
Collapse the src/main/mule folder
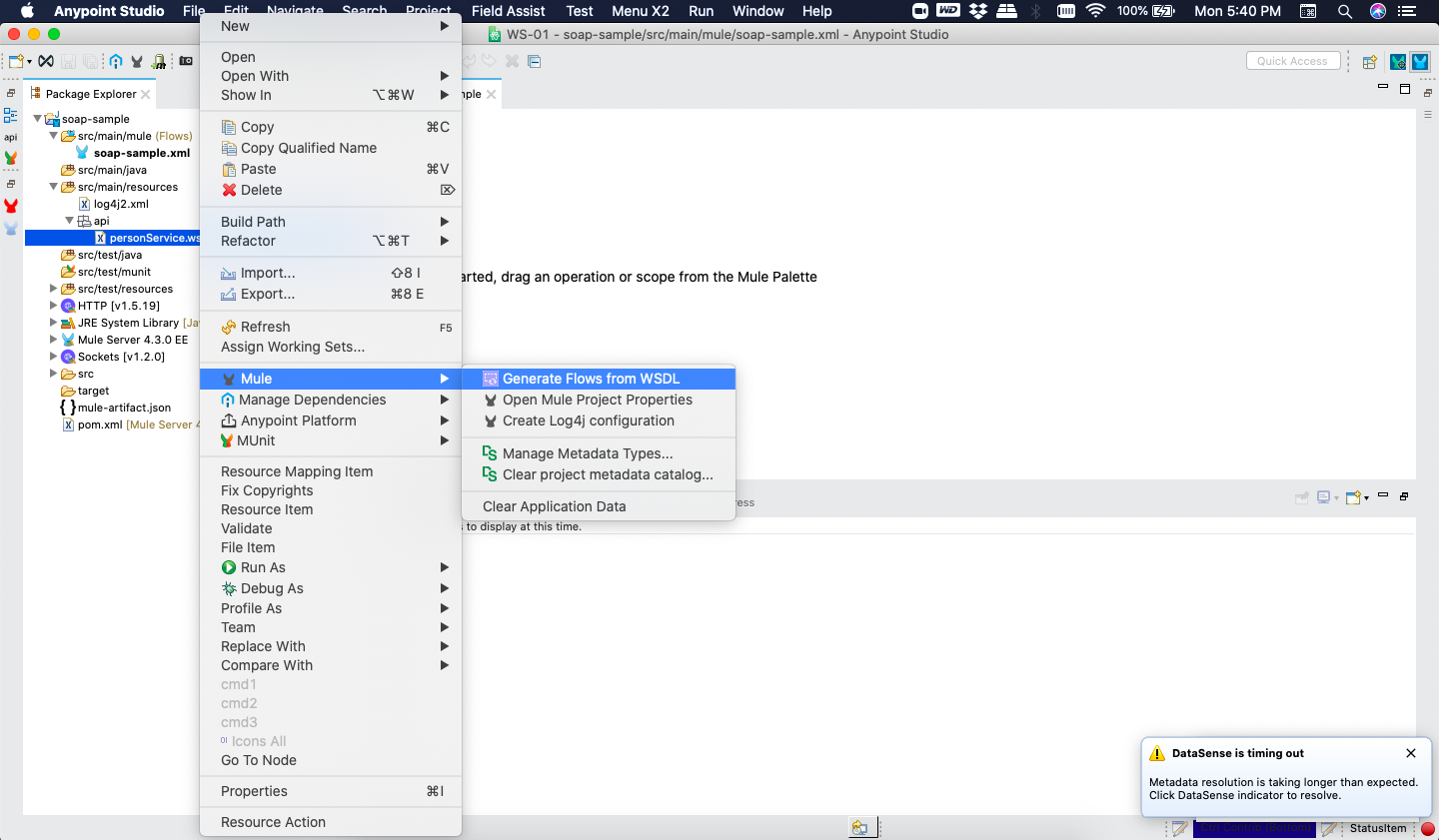point(54,136)
